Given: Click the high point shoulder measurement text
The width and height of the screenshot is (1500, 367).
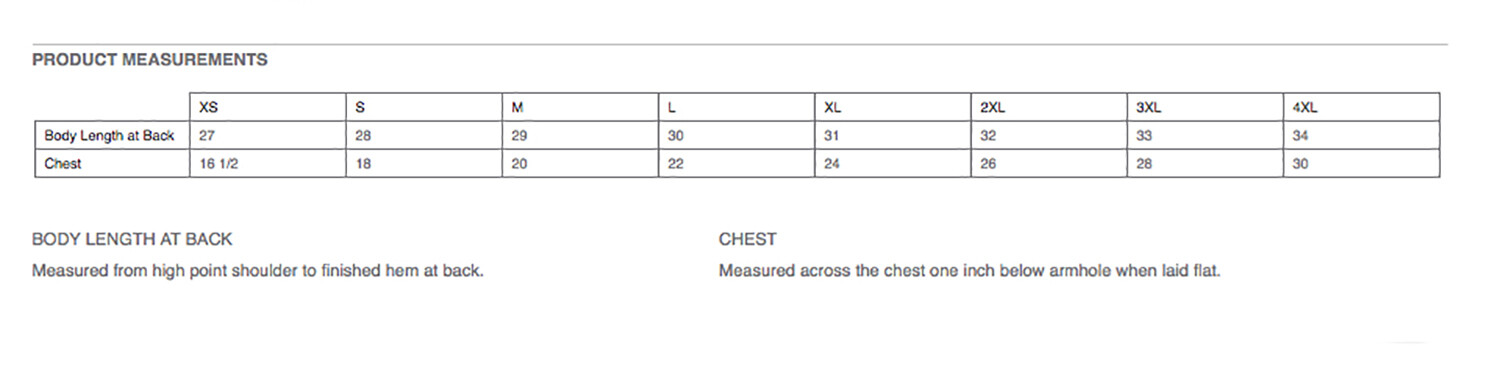Looking at the screenshot, I should tap(258, 271).
